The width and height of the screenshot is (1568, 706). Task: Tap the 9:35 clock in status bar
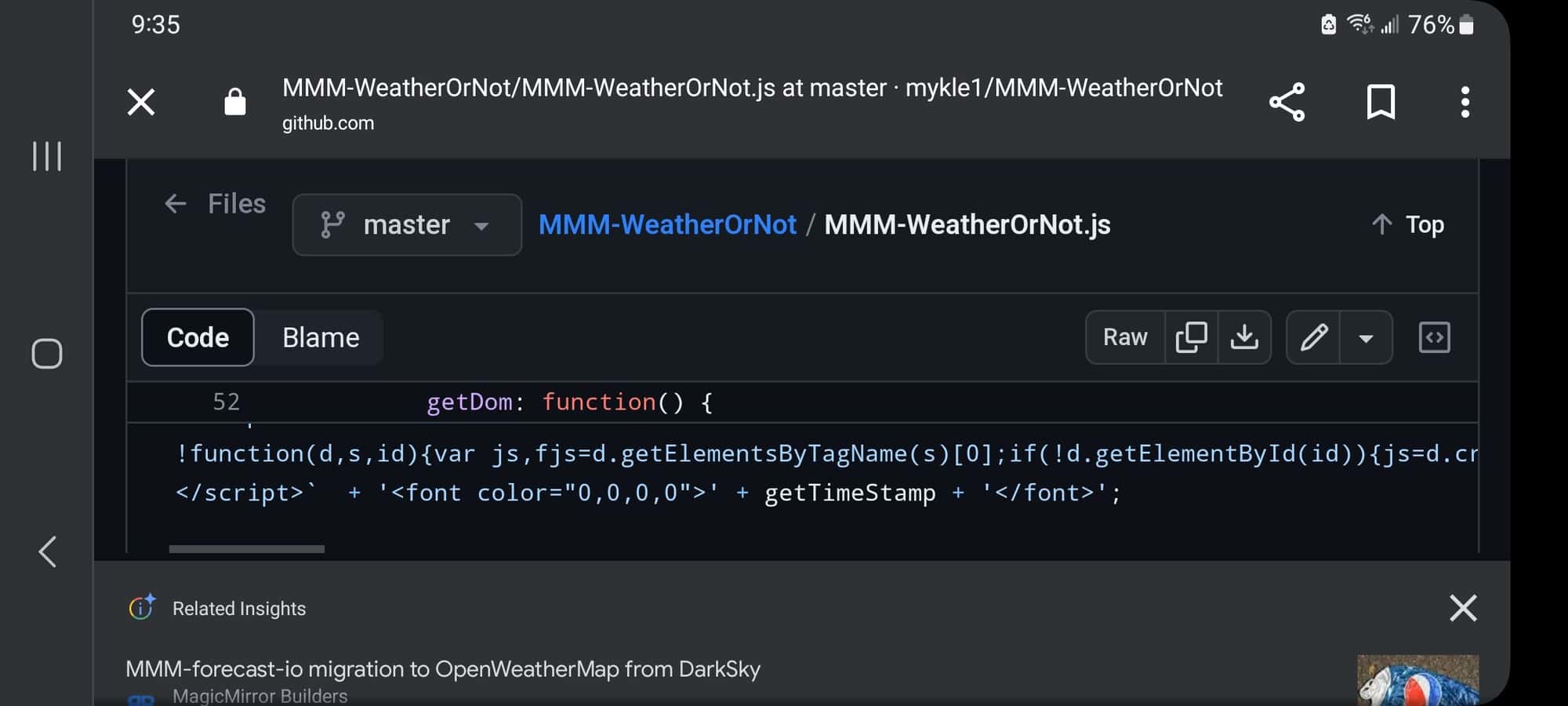point(155,25)
